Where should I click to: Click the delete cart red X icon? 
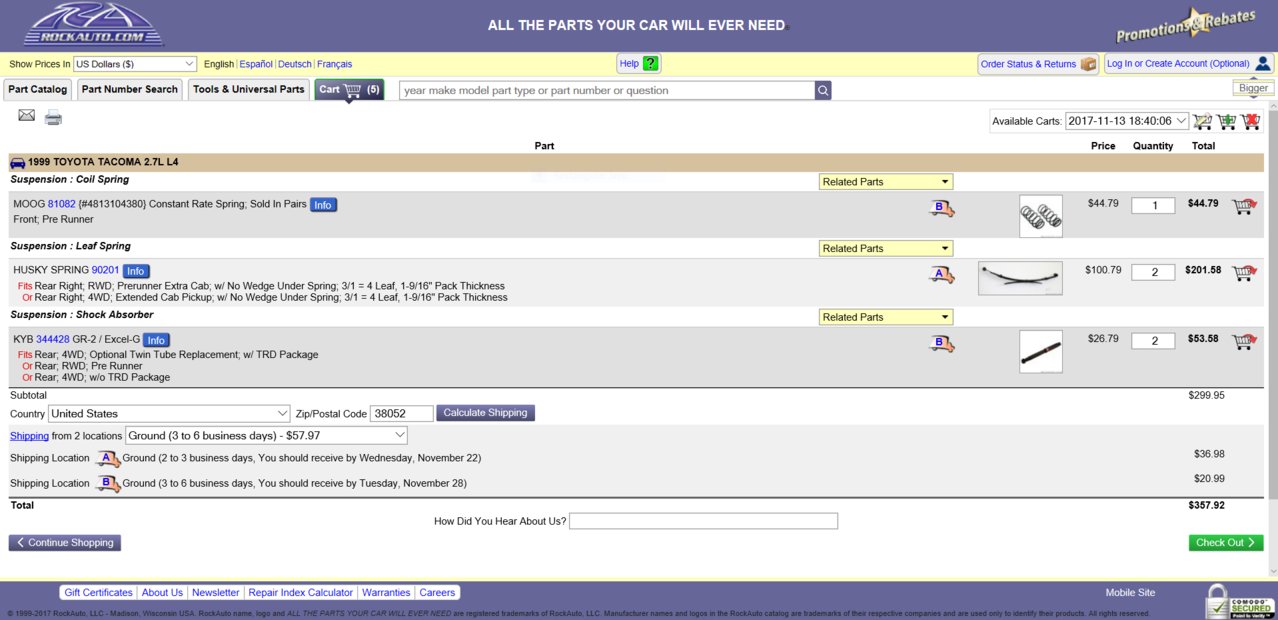(1251, 121)
